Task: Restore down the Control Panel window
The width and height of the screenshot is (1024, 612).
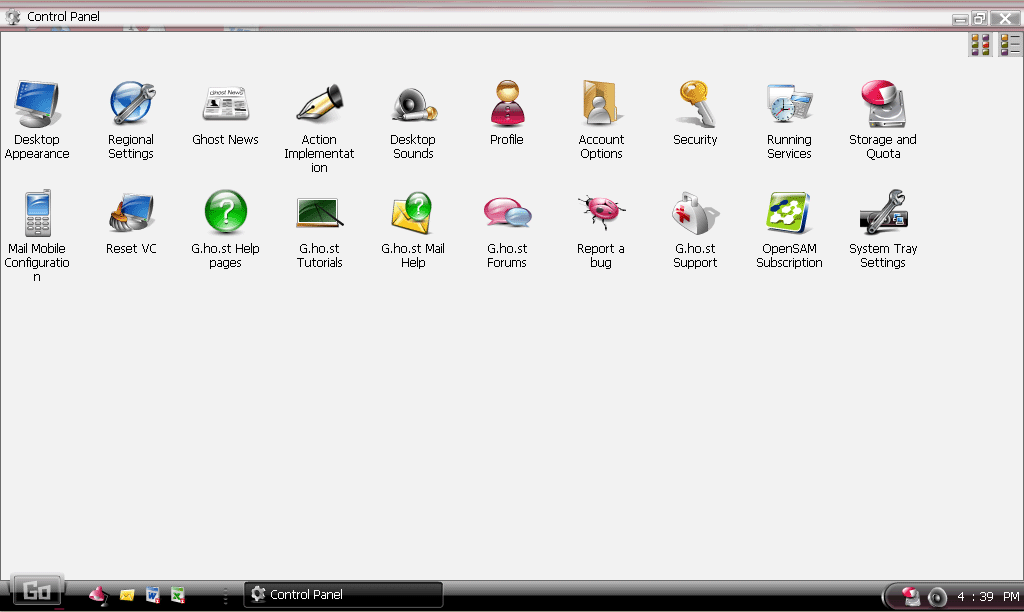Action: (x=979, y=18)
